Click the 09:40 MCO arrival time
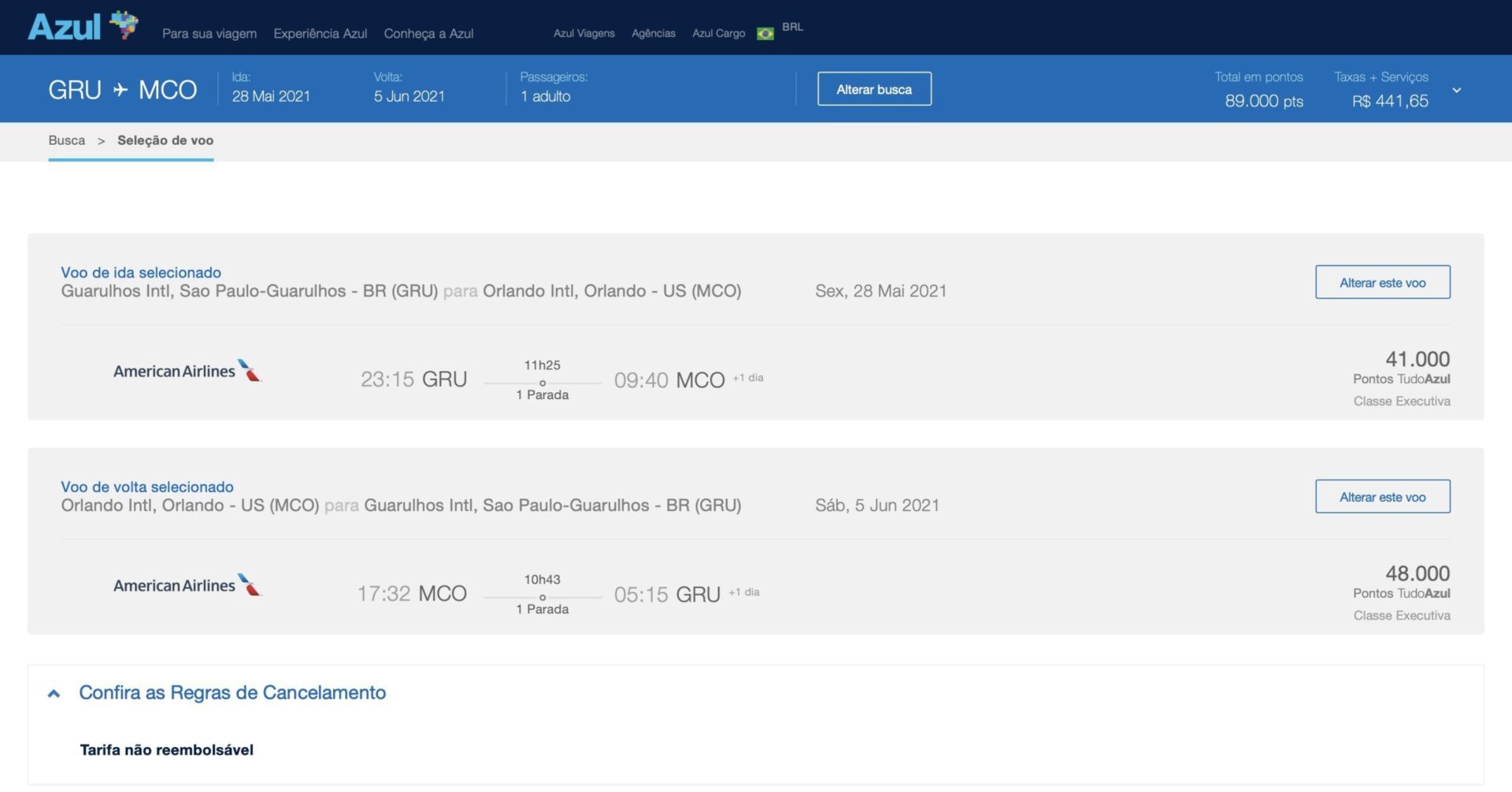 [669, 380]
